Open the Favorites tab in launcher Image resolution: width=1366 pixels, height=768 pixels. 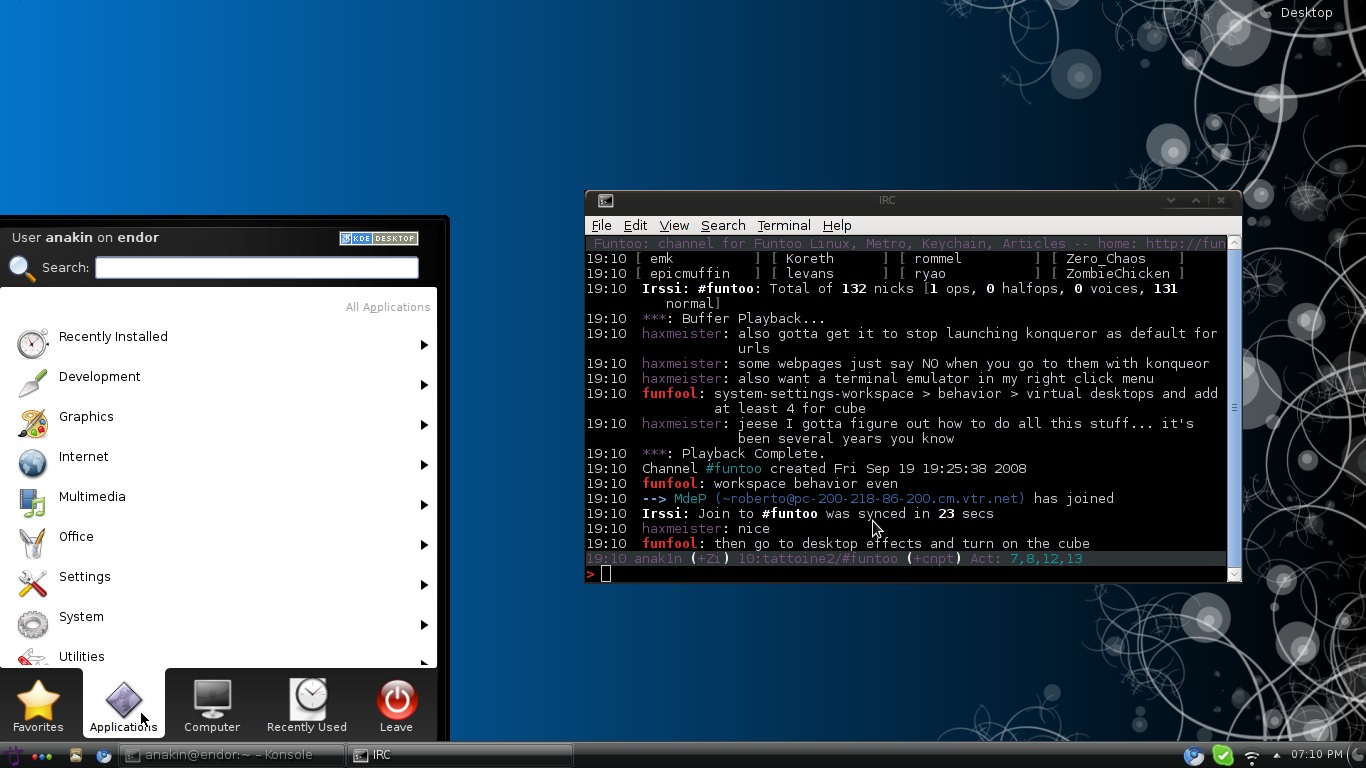click(x=38, y=705)
